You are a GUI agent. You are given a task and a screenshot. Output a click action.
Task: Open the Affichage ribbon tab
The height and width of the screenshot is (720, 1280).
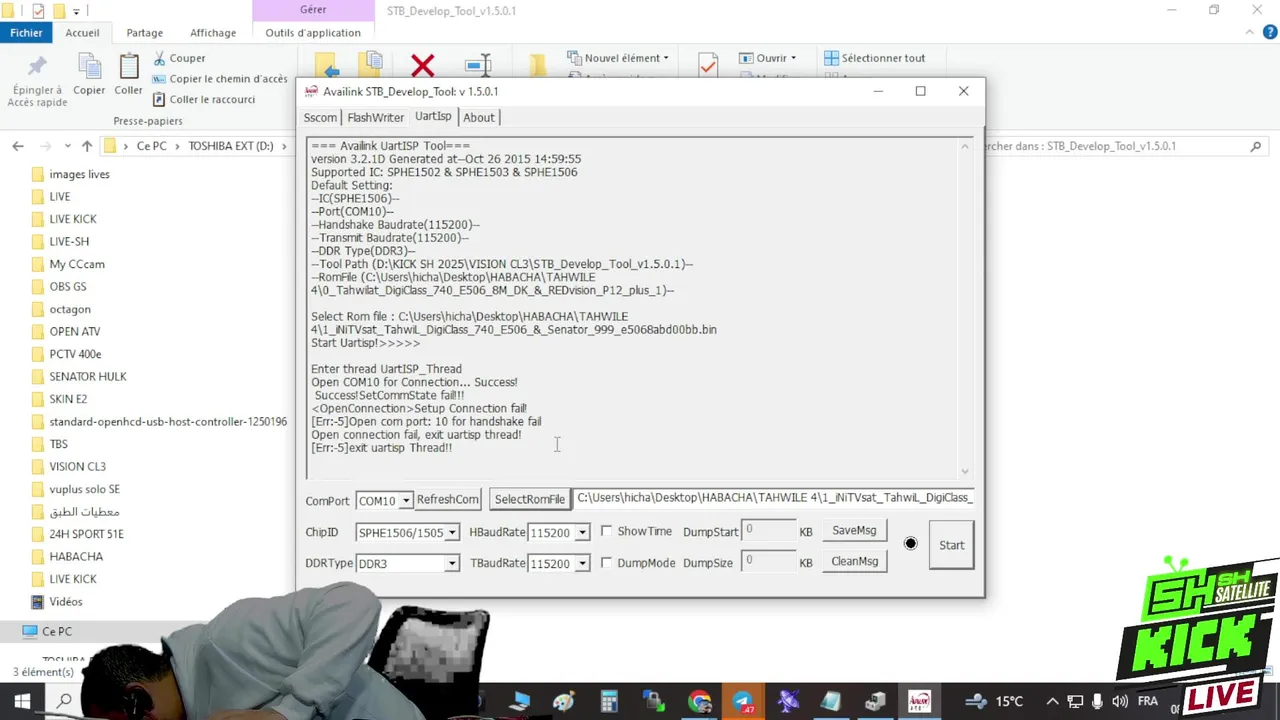pos(213,33)
